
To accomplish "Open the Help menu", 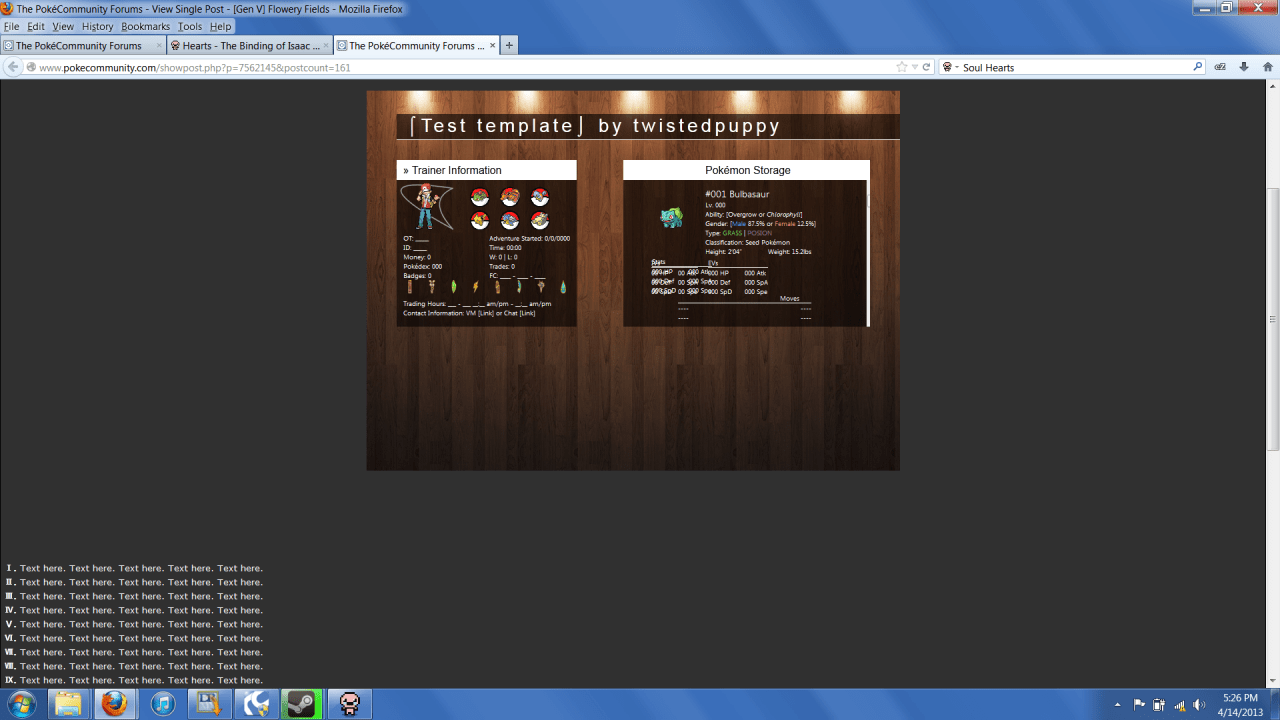I will 220,27.
